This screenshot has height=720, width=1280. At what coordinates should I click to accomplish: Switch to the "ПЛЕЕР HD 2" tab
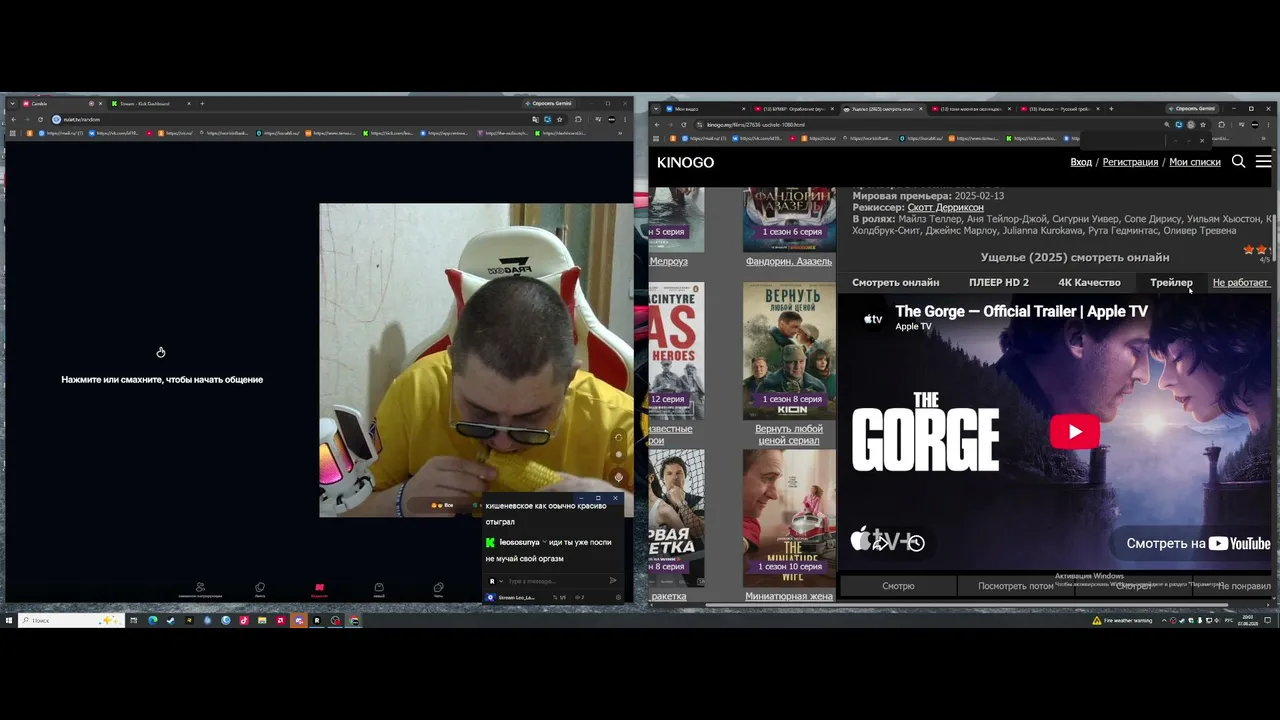(x=999, y=283)
